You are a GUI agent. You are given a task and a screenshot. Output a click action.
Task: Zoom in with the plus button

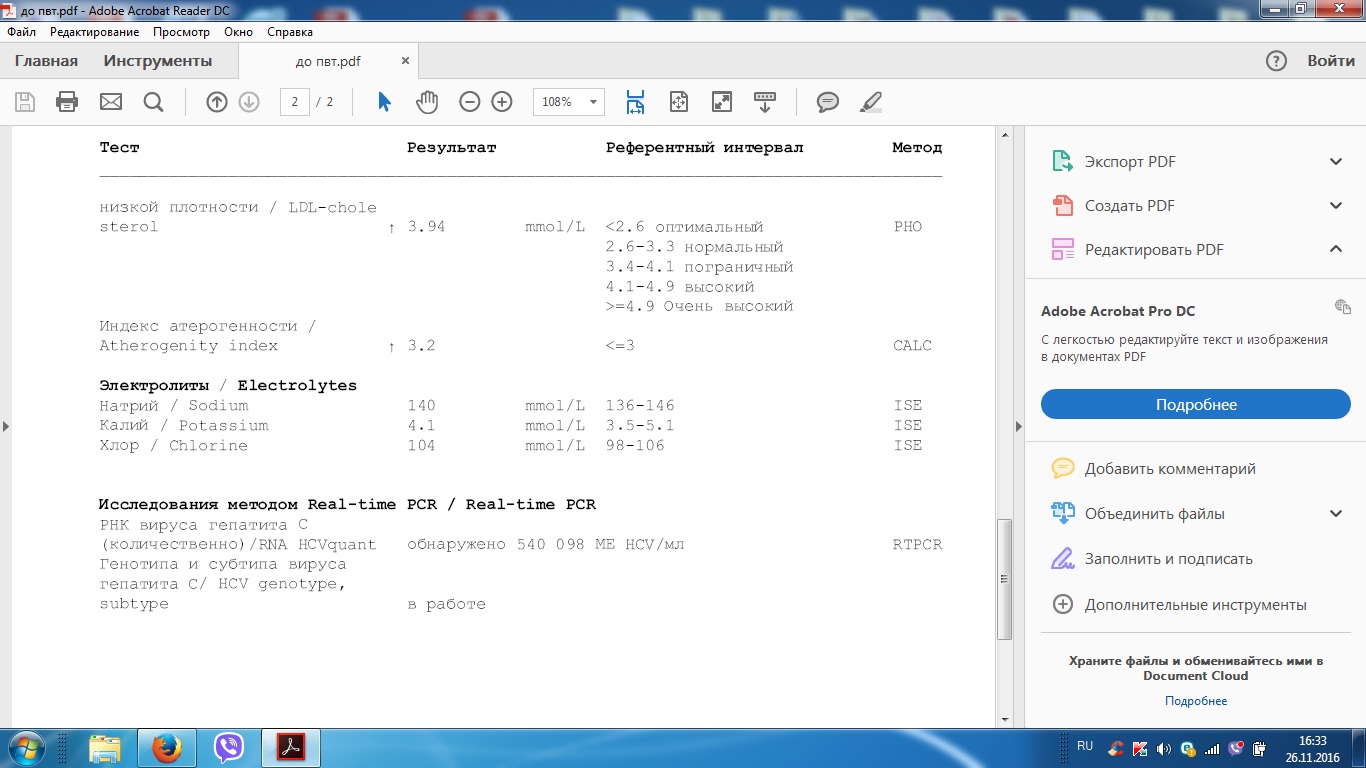[x=502, y=102]
